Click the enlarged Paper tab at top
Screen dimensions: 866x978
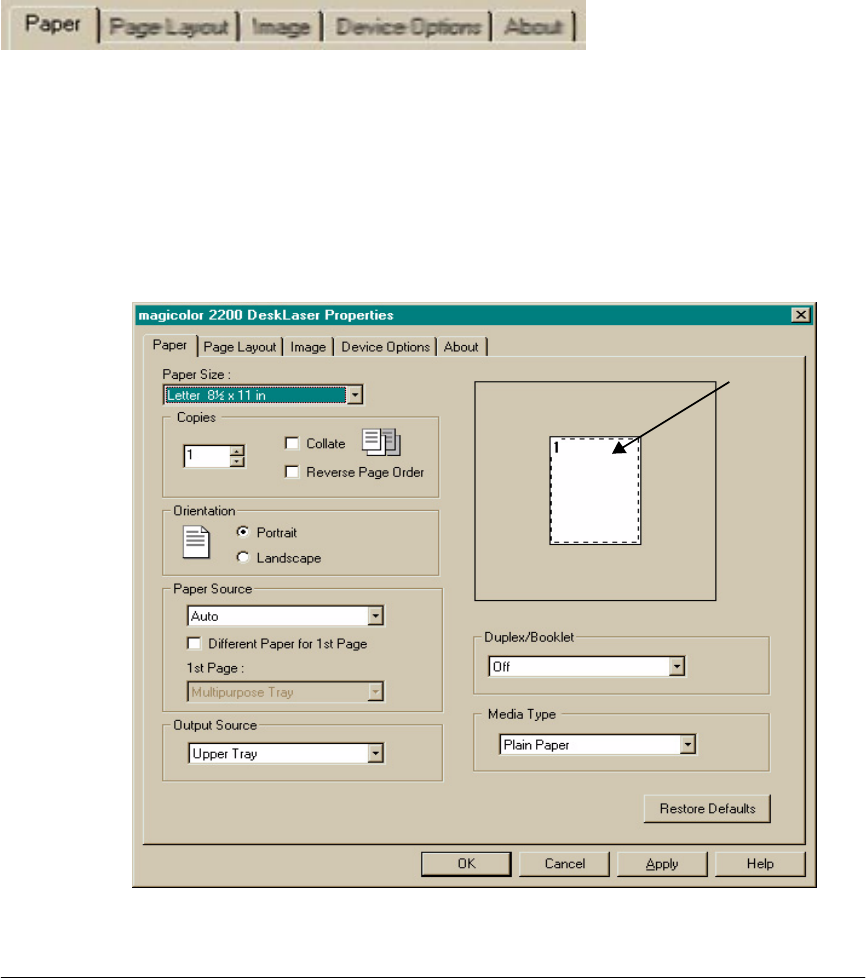tap(52, 24)
